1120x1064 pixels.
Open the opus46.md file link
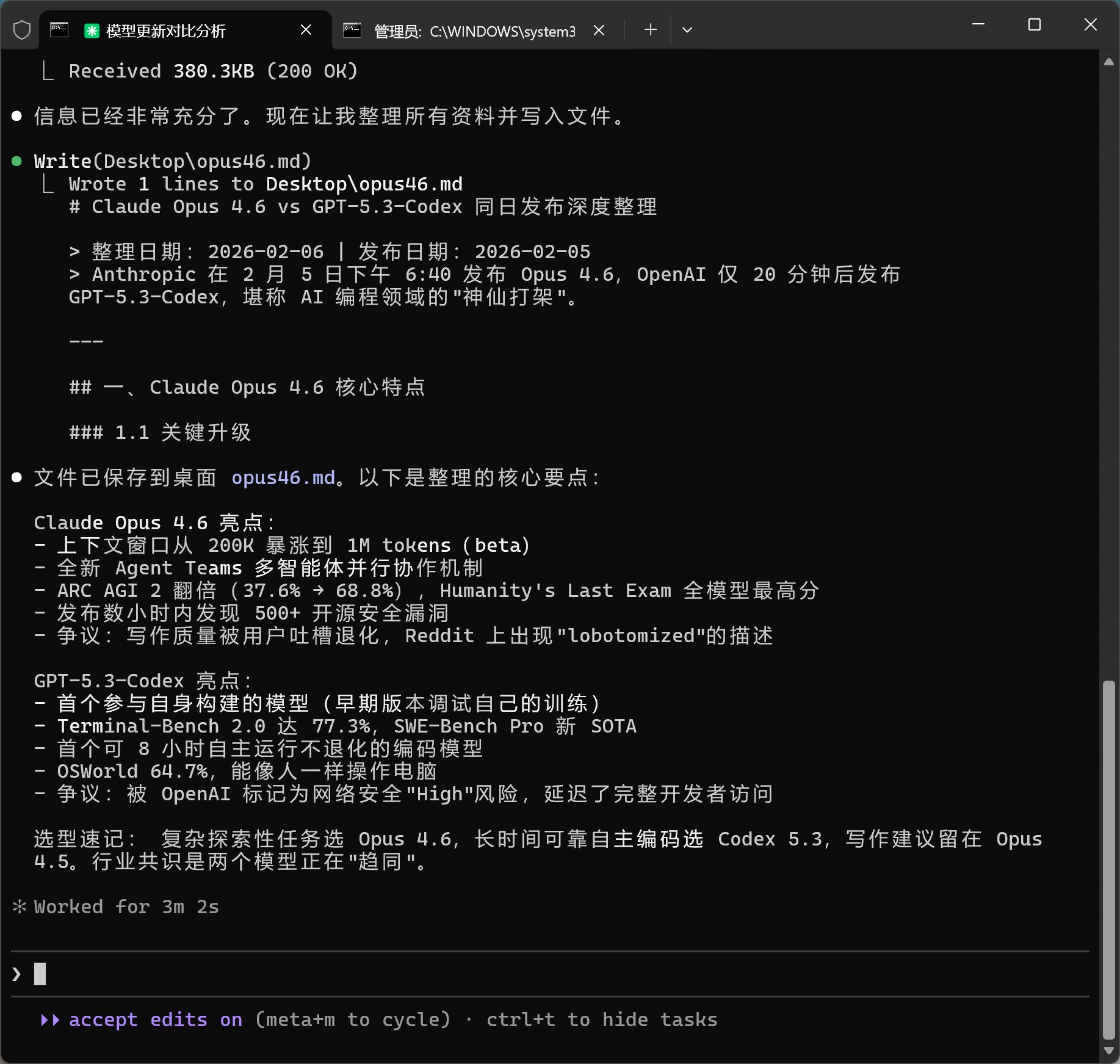[x=283, y=477]
